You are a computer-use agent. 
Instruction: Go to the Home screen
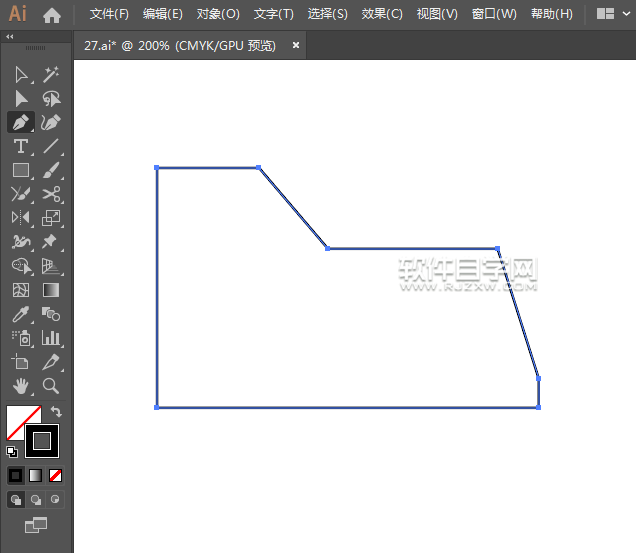click(52, 15)
